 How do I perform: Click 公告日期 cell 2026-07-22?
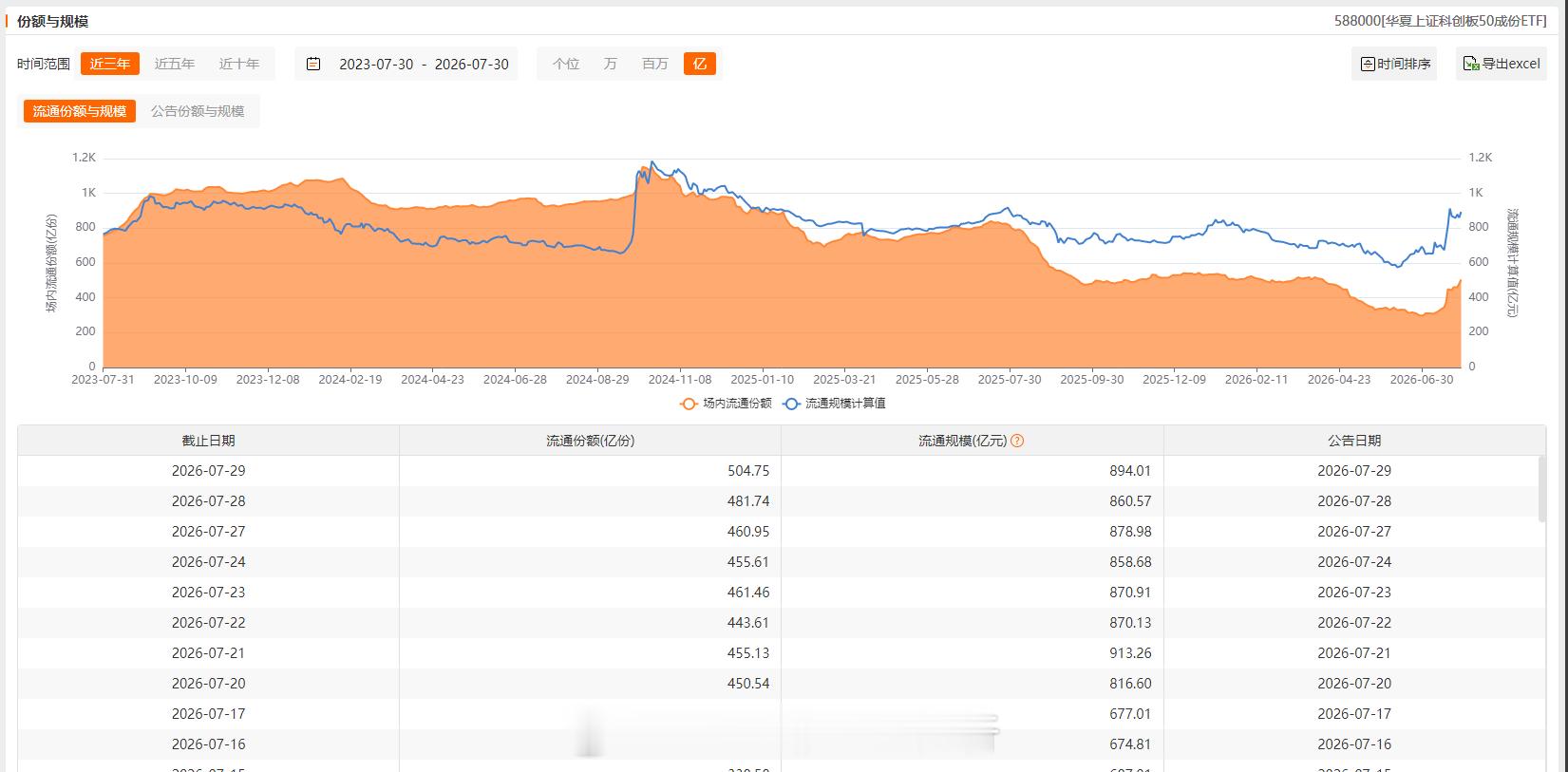click(x=1354, y=623)
